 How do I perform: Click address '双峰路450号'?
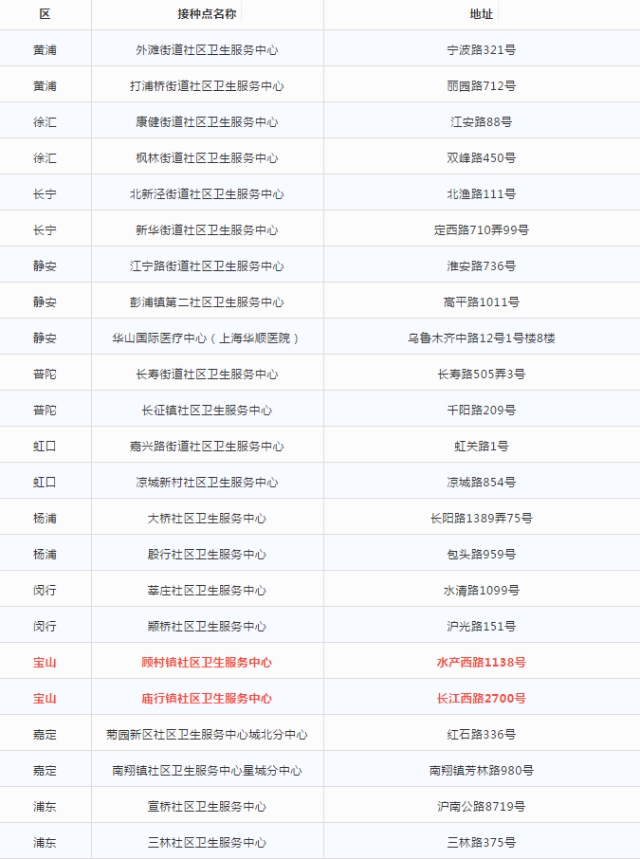(x=481, y=158)
